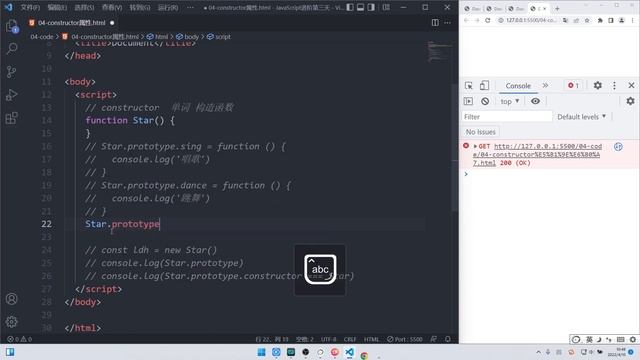Place cursor on line 22 Star.prototype
Screen dimensions: 640x360
pos(122,224)
